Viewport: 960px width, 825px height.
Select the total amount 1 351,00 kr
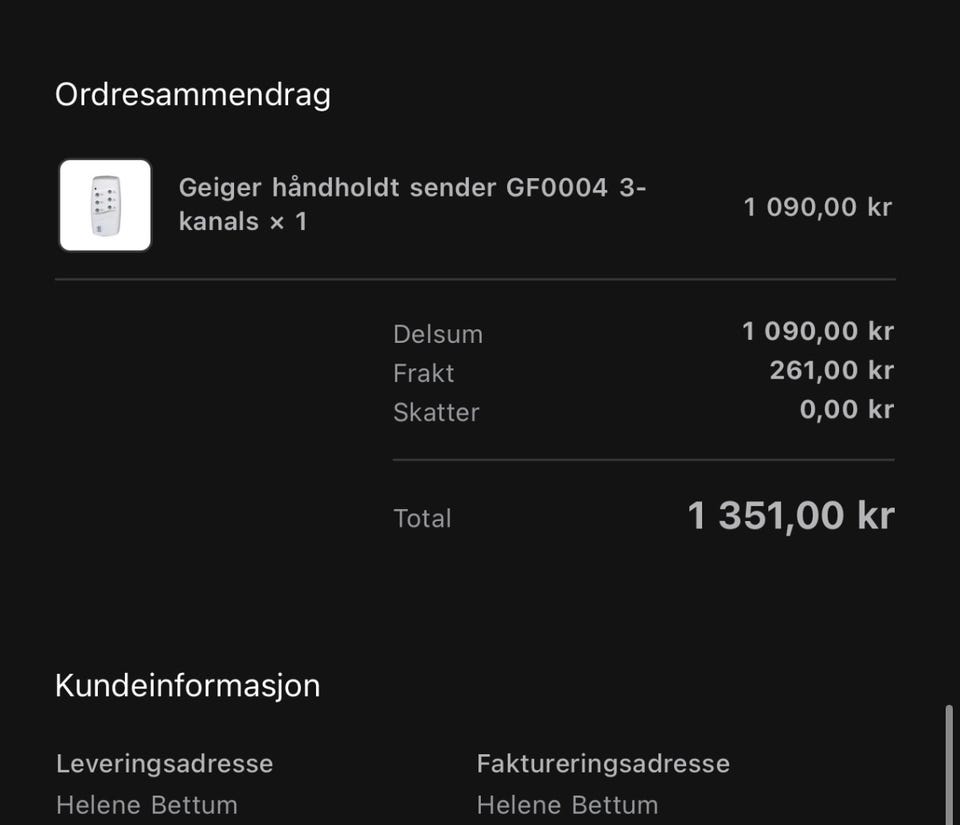click(x=790, y=515)
